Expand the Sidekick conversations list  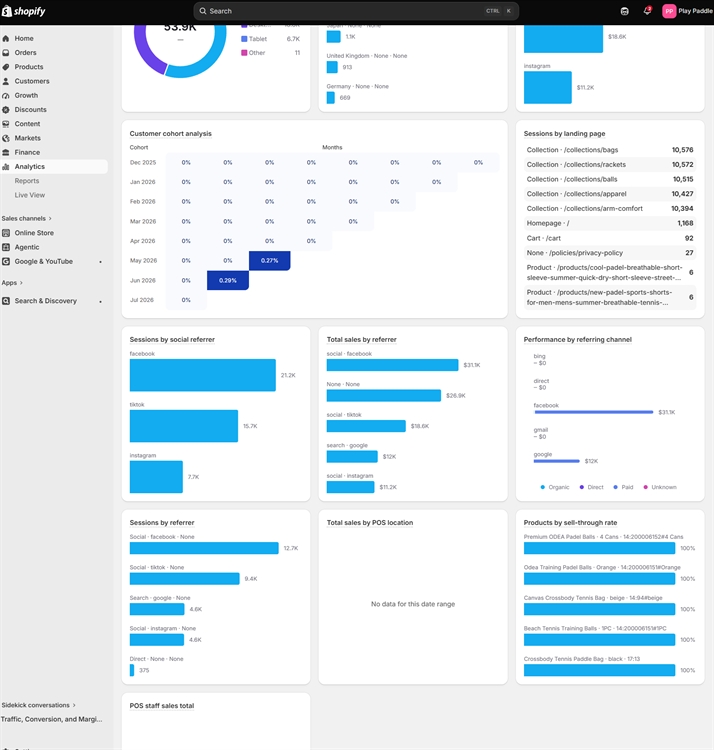[38, 705]
